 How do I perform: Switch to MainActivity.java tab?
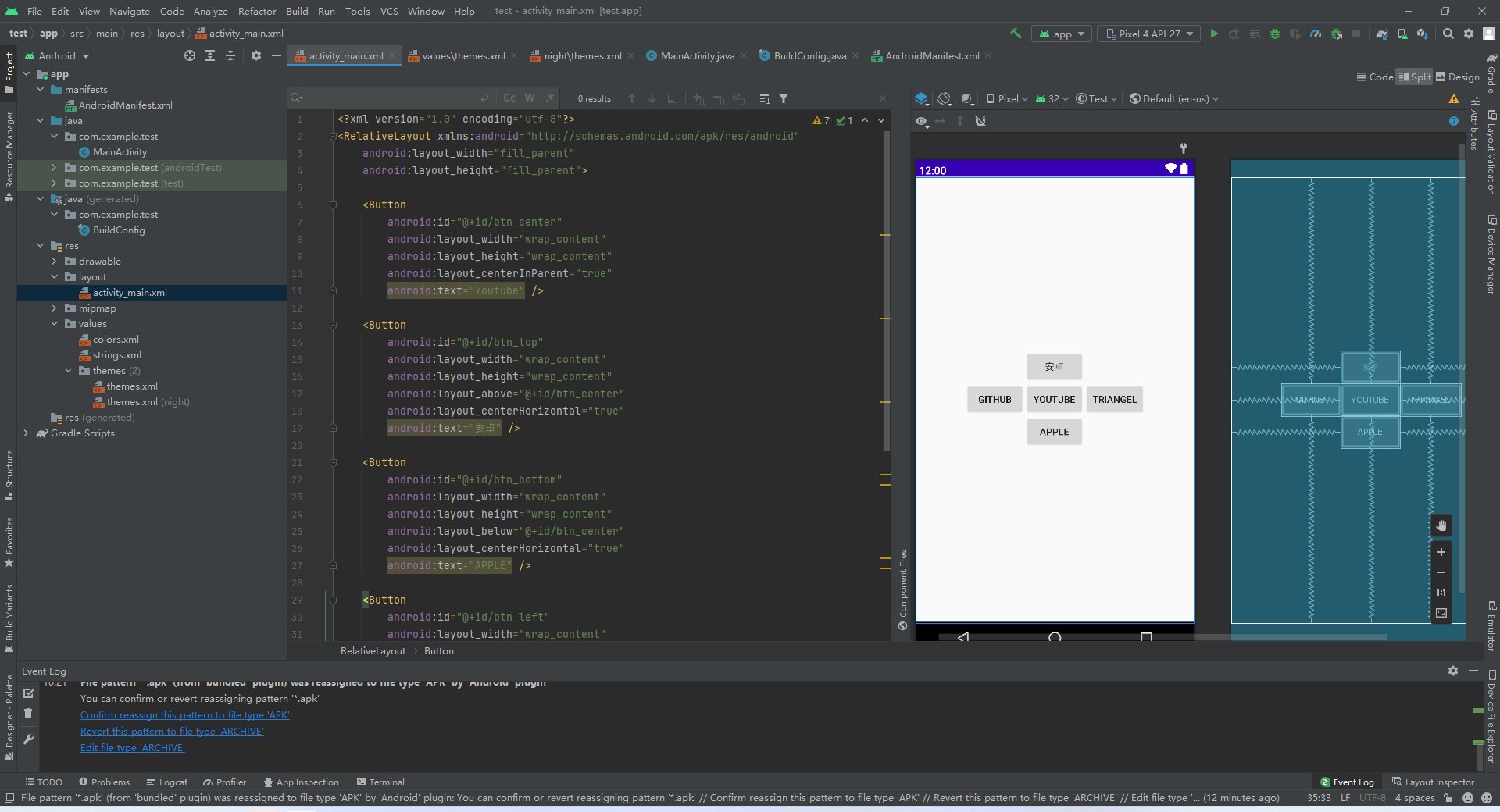click(x=697, y=55)
